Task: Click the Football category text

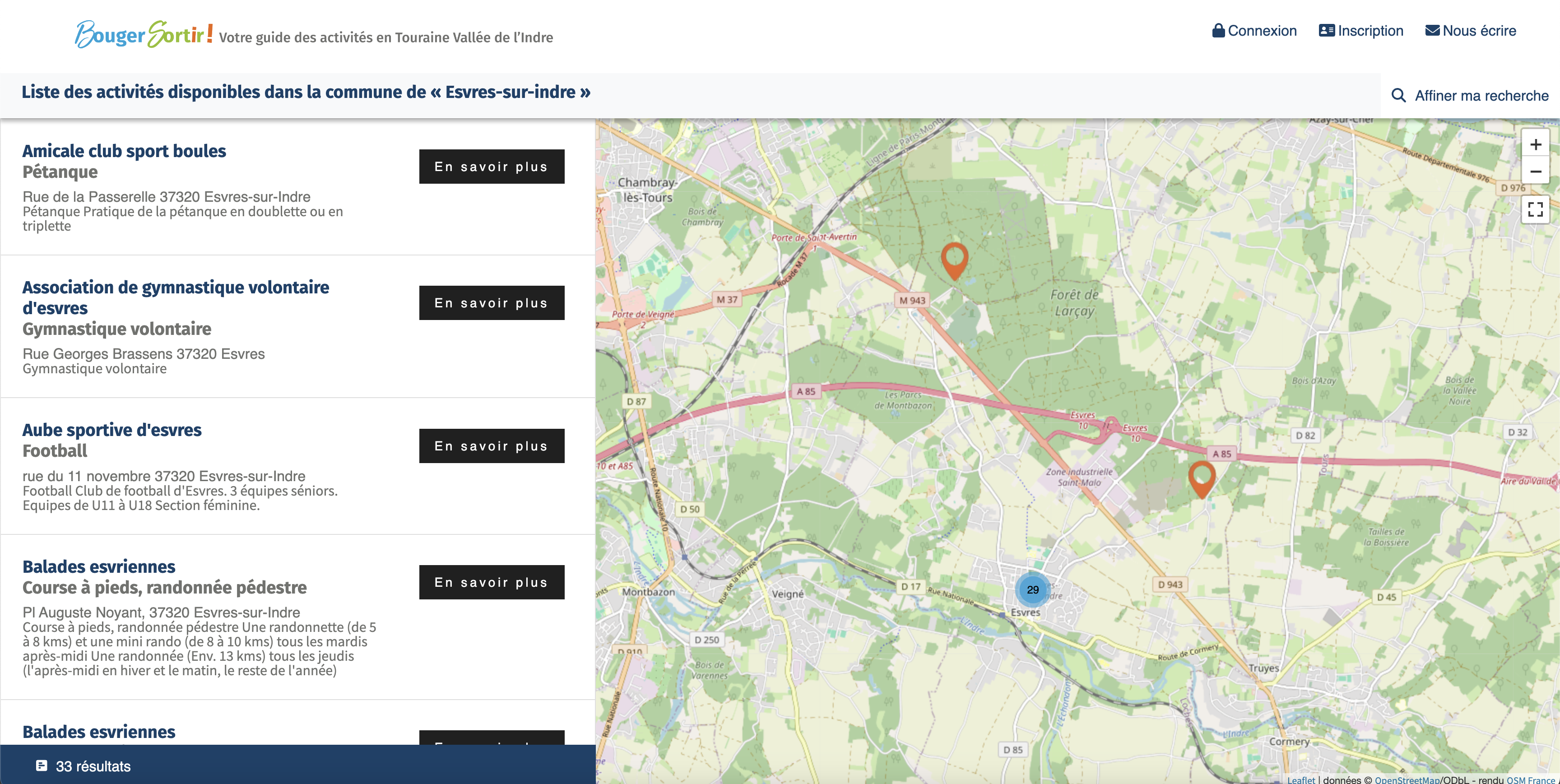Action: tap(55, 451)
